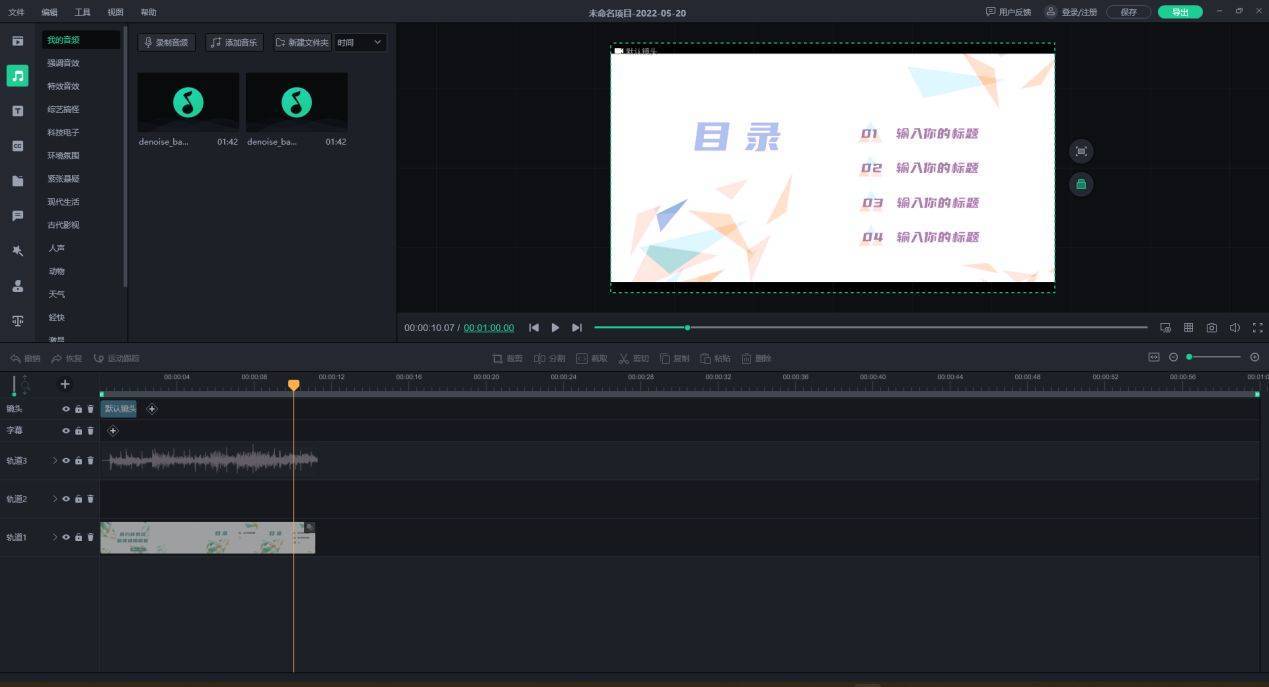1269x687 pixels.
Task: Expand 轨道2 with its chevron
Action: [55, 499]
